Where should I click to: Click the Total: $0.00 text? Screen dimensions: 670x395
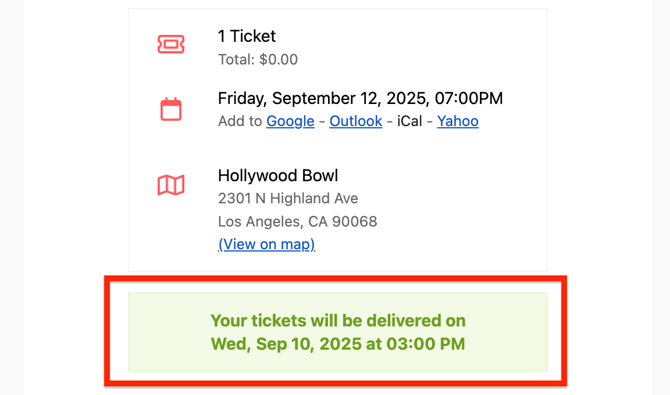tap(258, 59)
